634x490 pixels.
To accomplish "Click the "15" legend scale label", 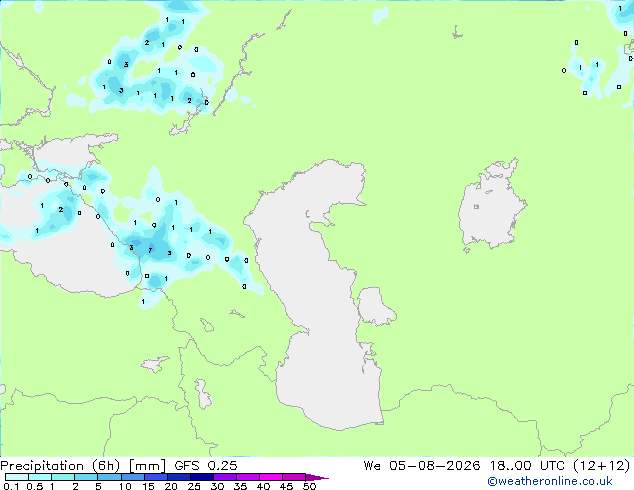I will click(x=148, y=486).
